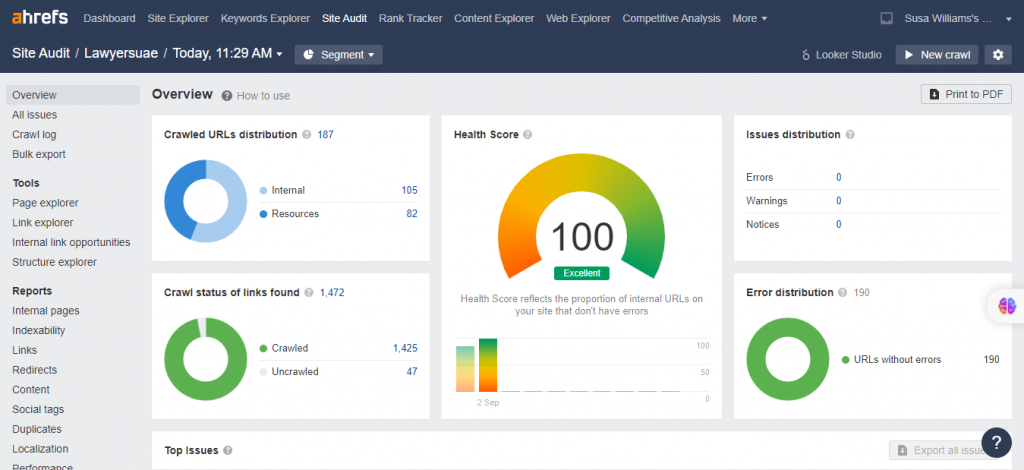The image size is (1024, 470).
Task: Click Print to PDF button
Action: tap(966, 94)
